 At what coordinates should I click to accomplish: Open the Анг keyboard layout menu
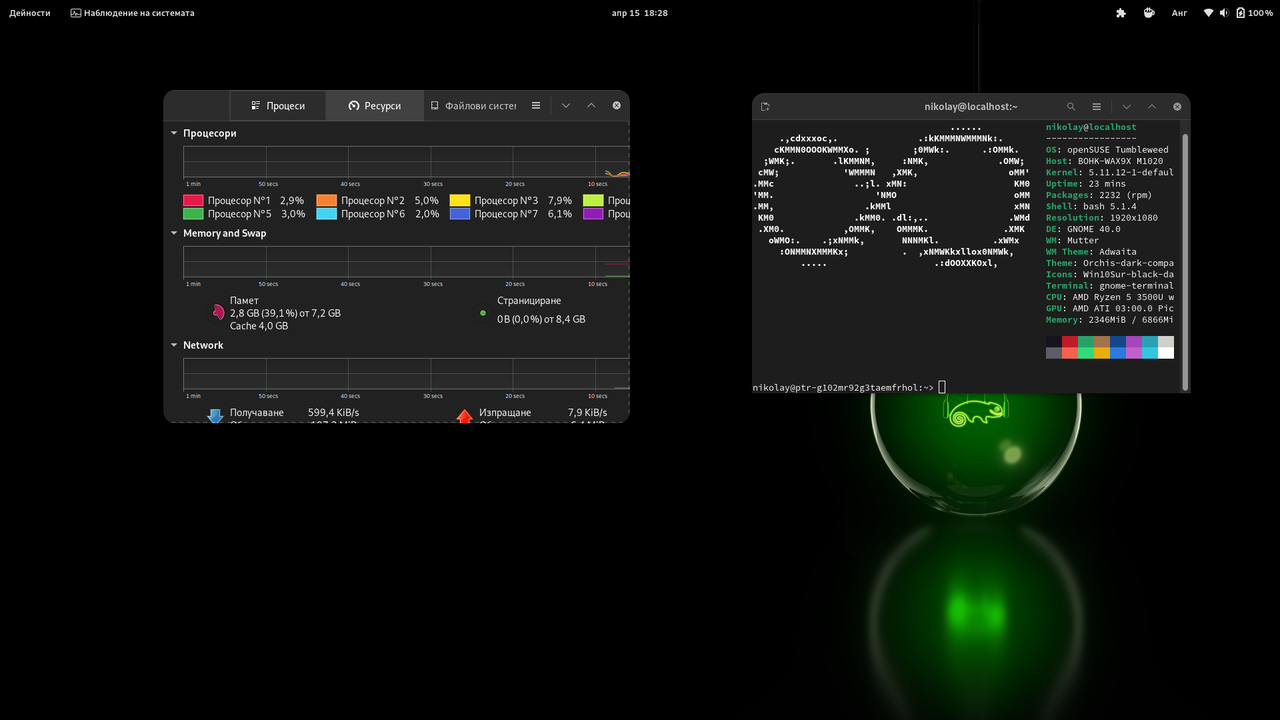click(1180, 13)
